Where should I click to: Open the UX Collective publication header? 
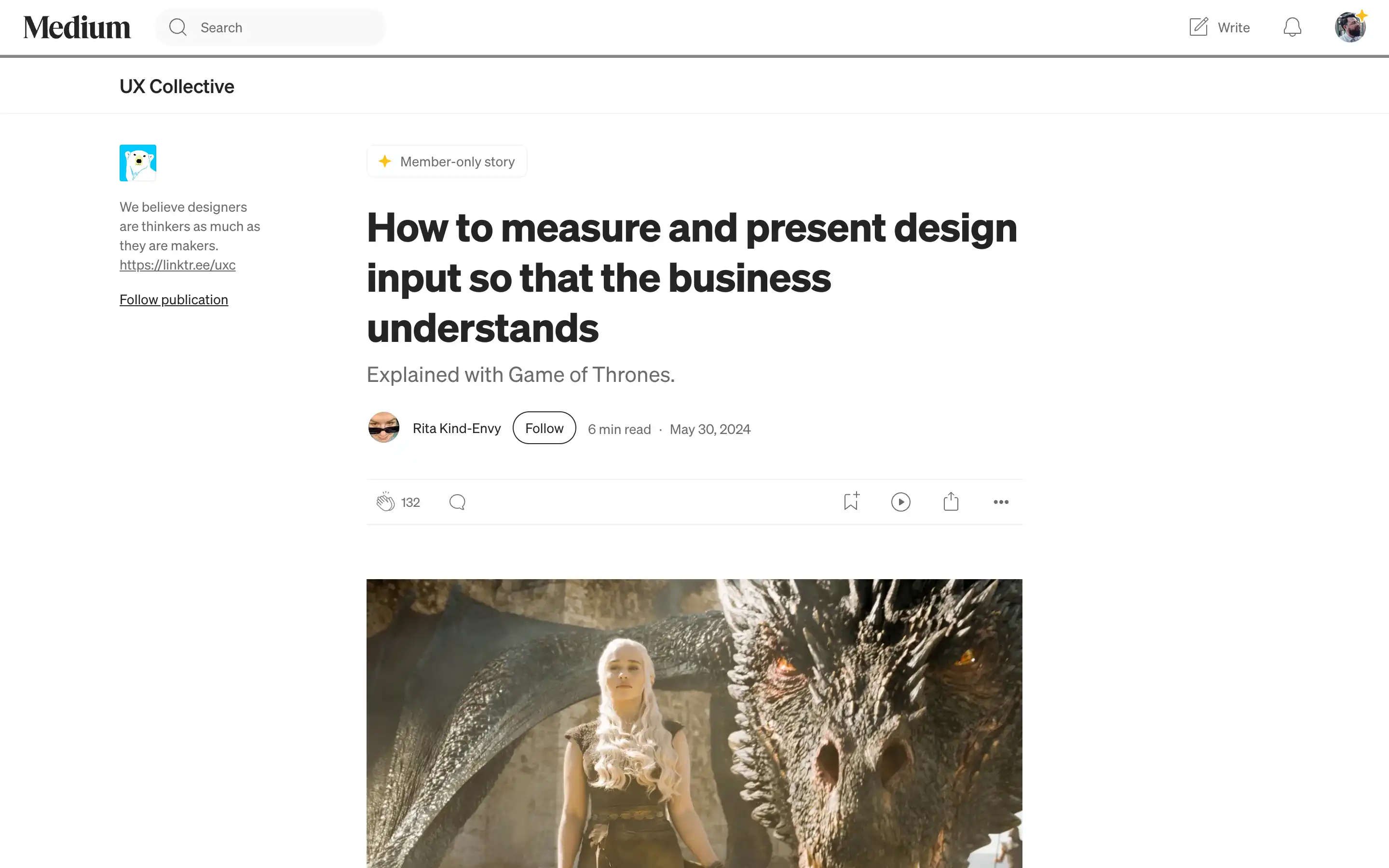[x=177, y=86]
